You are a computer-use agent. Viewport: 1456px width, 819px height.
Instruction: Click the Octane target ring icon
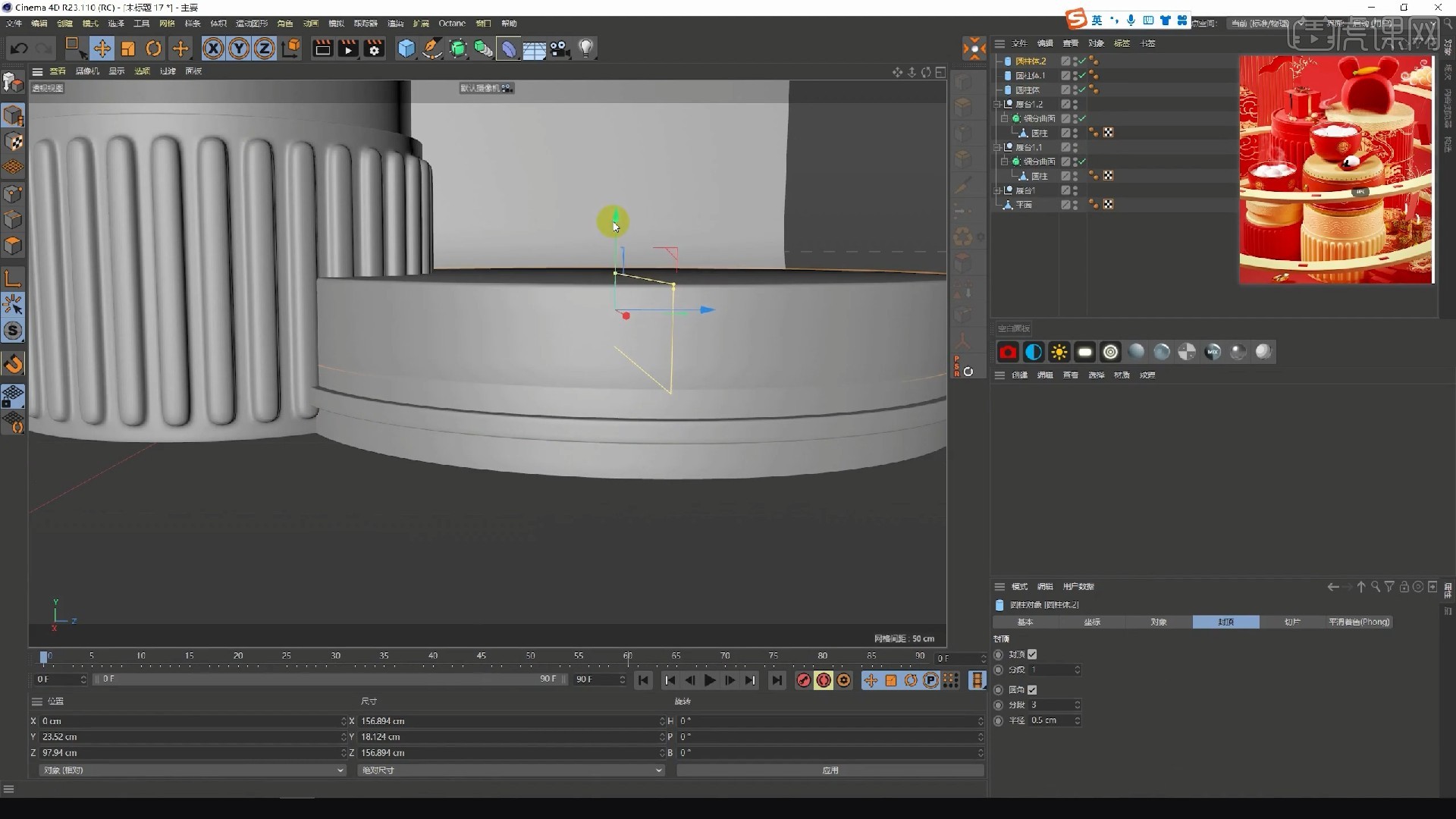tap(1110, 352)
